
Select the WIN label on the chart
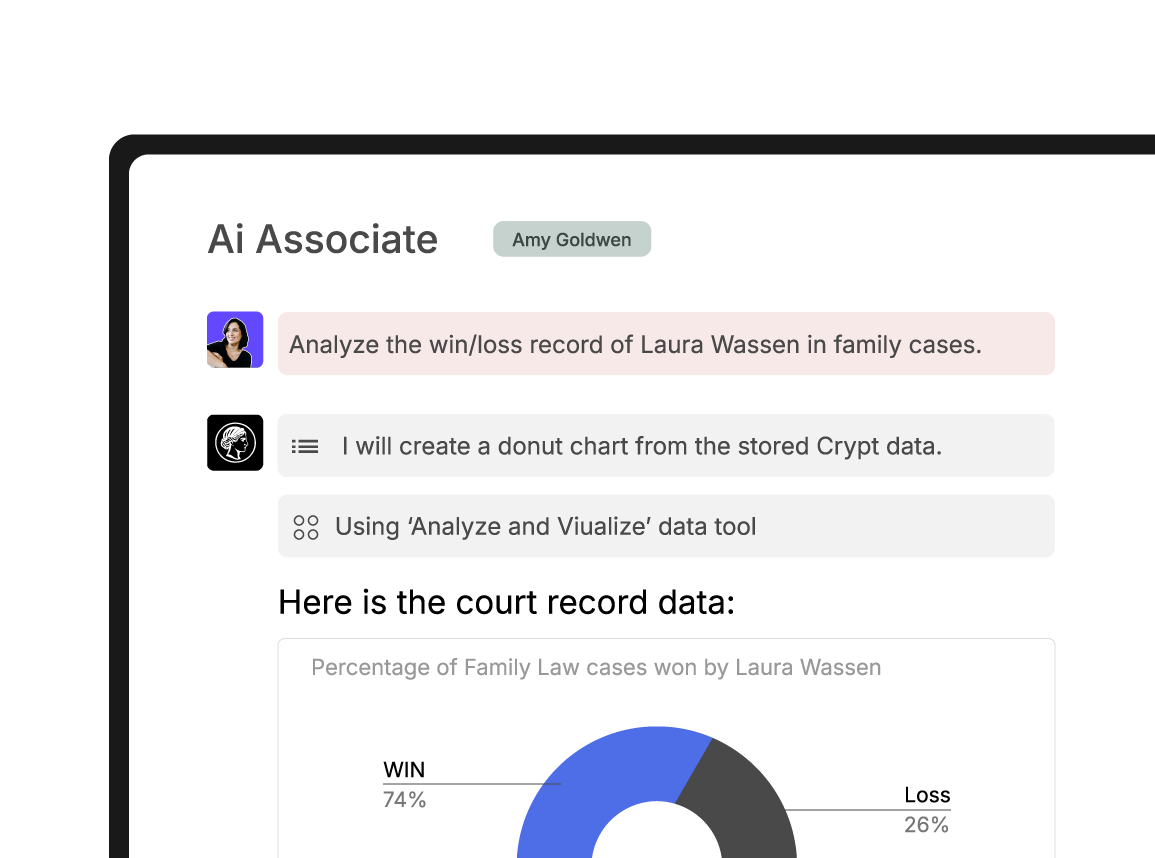pyautogui.click(x=404, y=770)
